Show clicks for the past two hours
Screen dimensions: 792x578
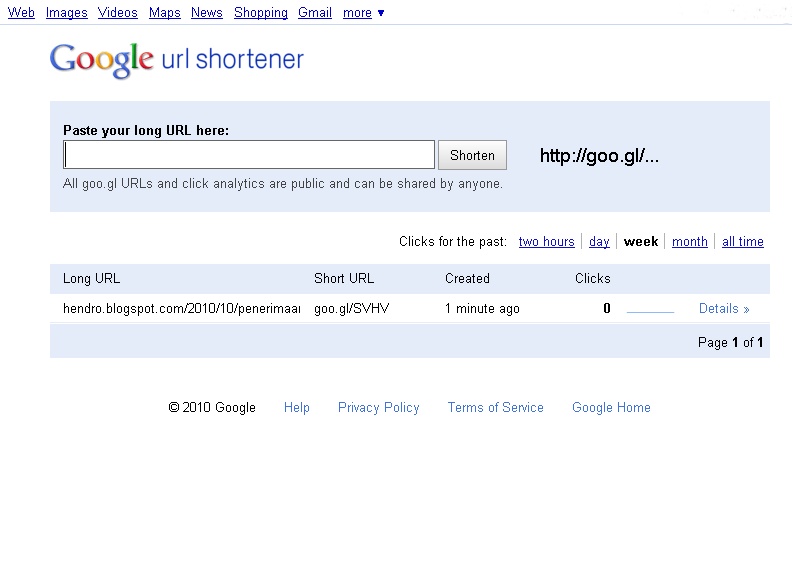[x=547, y=242]
